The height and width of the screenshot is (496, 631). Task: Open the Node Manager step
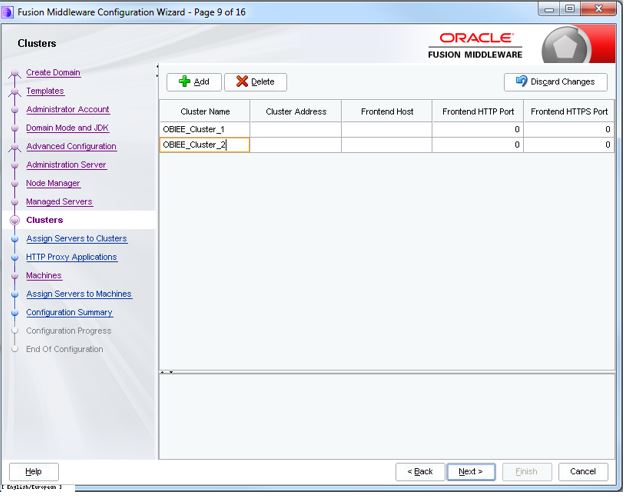[53, 183]
